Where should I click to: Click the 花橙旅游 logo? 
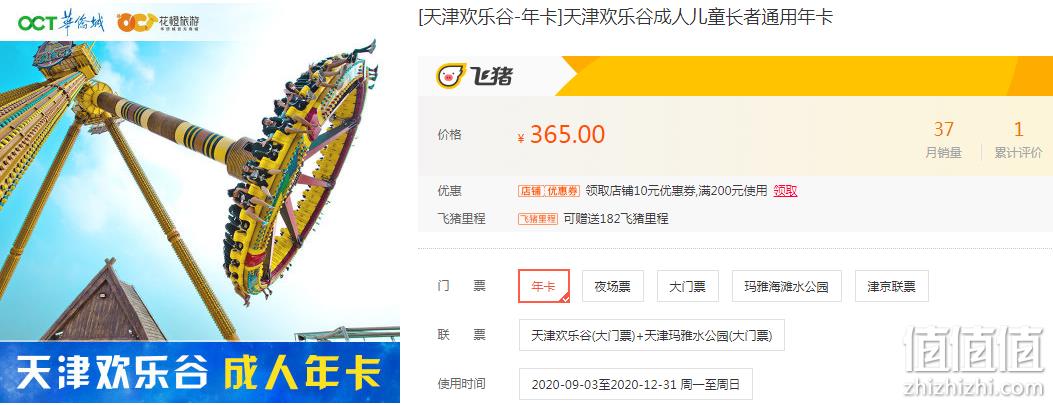158,21
